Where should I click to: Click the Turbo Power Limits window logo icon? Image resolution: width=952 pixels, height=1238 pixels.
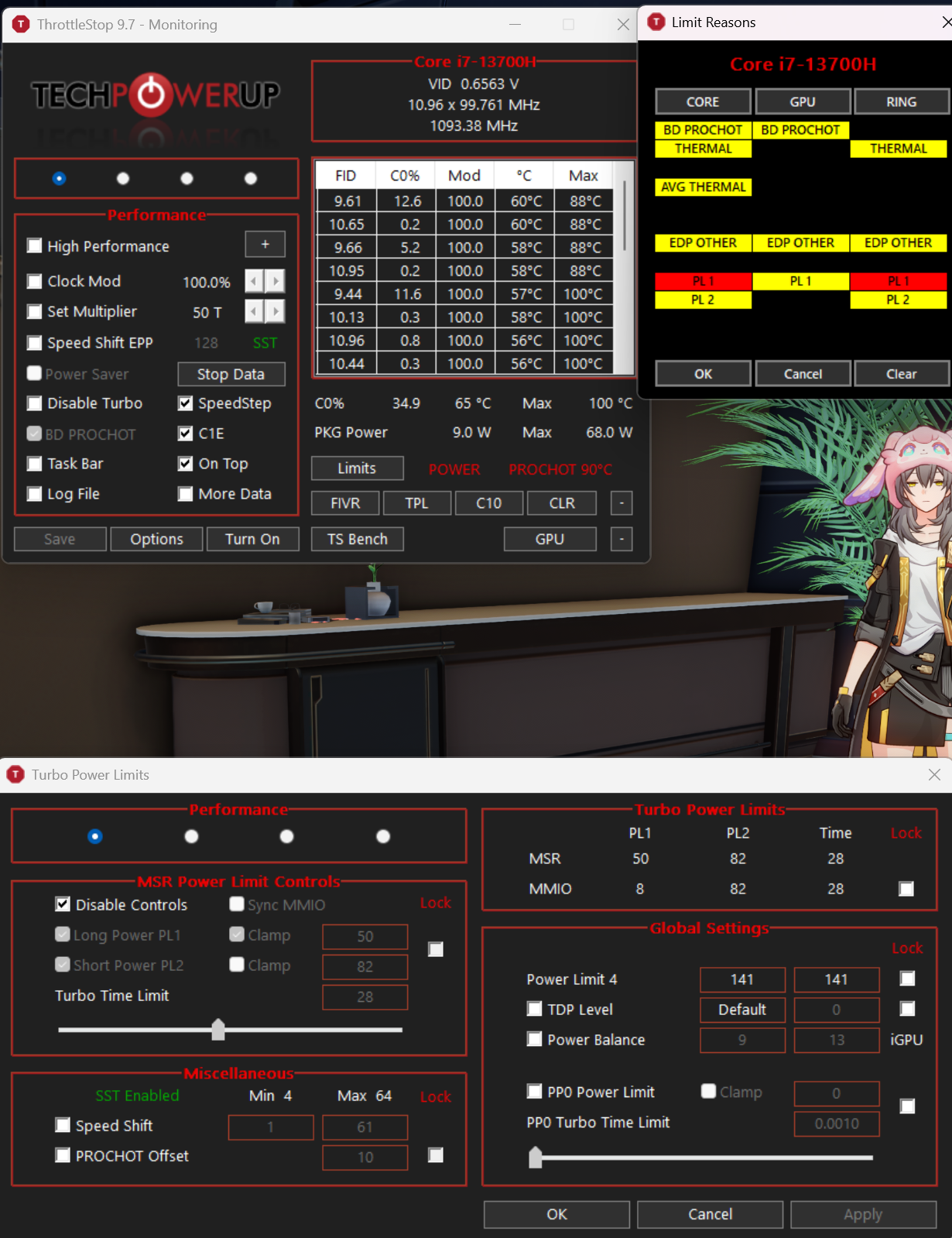click(x=15, y=774)
